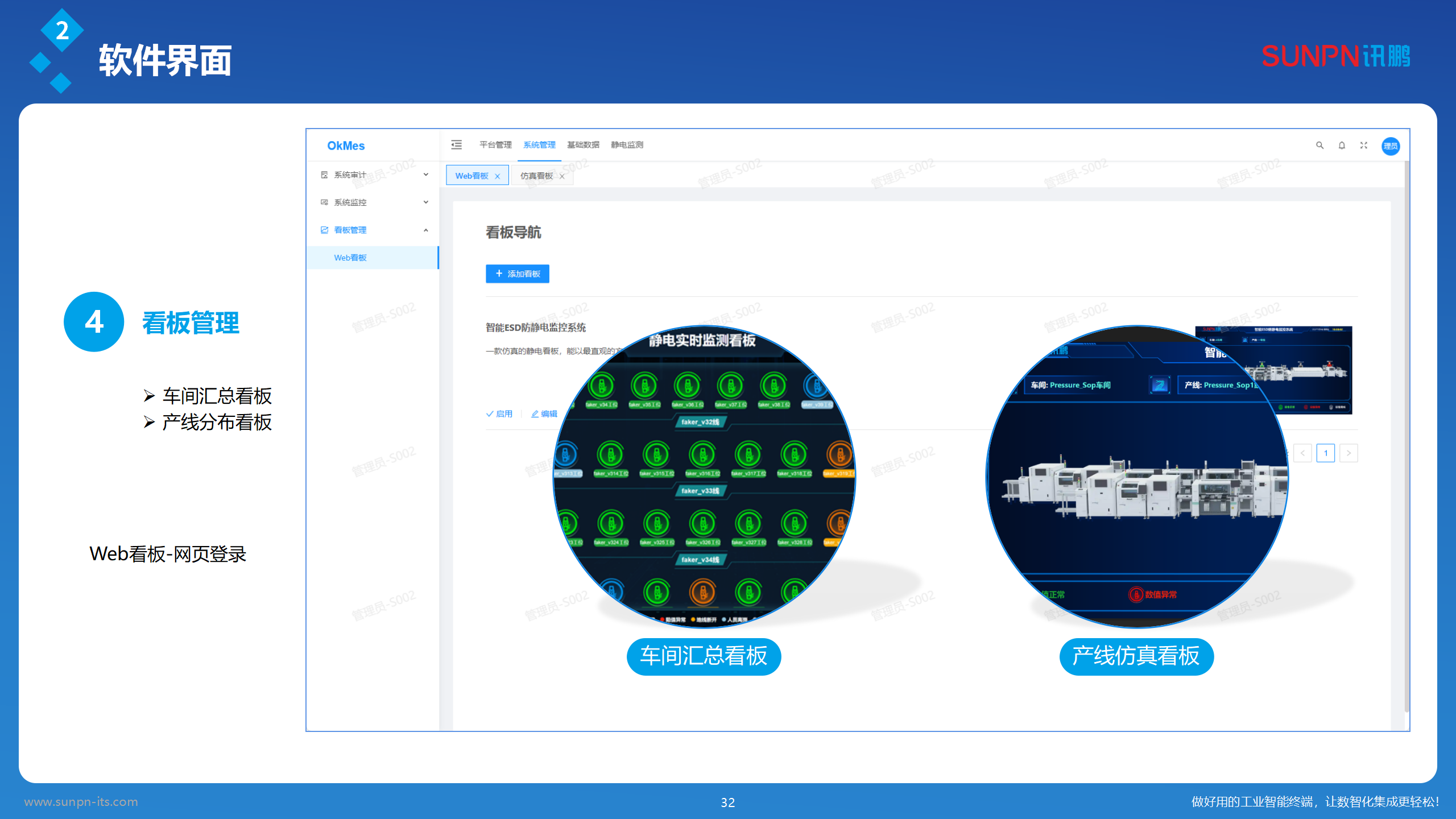Viewport: 1456px width, 819px height.
Task: Go to pagination page 1
Action: (x=1325, y=453)
